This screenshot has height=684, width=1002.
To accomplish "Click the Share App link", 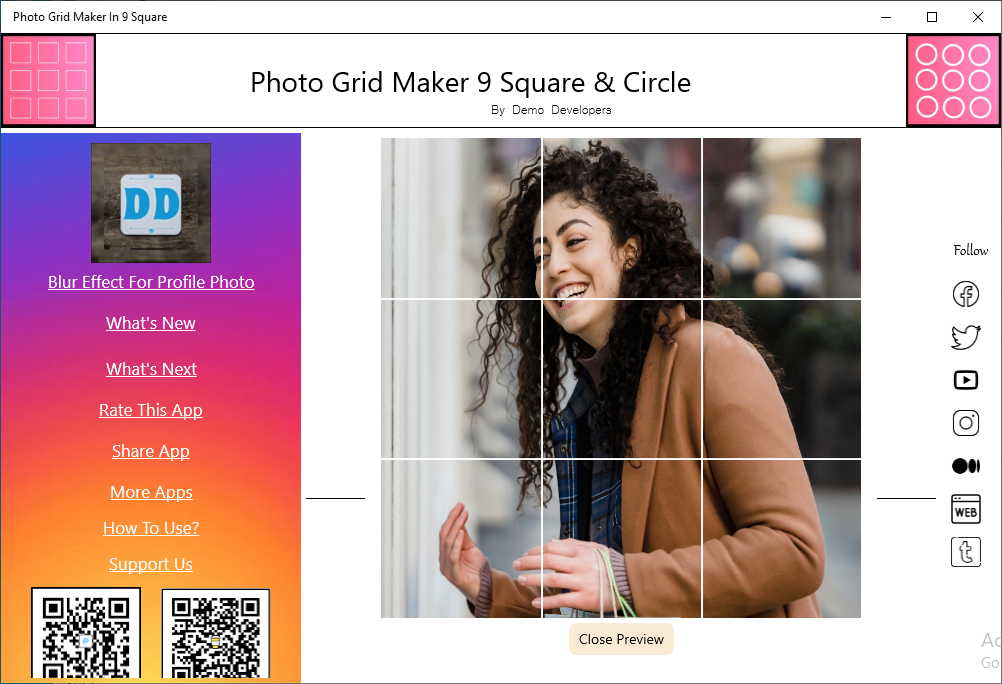I will point(151,451).
